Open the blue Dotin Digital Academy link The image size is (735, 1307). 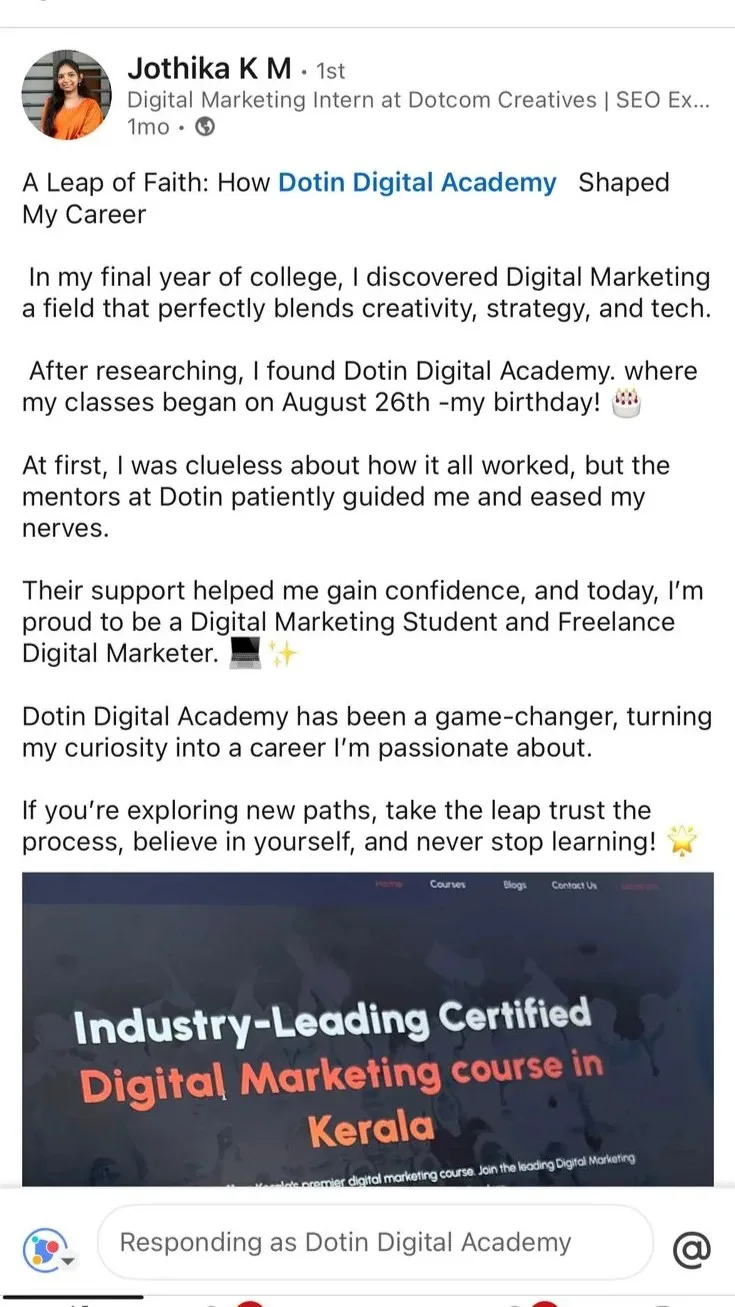click(417, 183)
